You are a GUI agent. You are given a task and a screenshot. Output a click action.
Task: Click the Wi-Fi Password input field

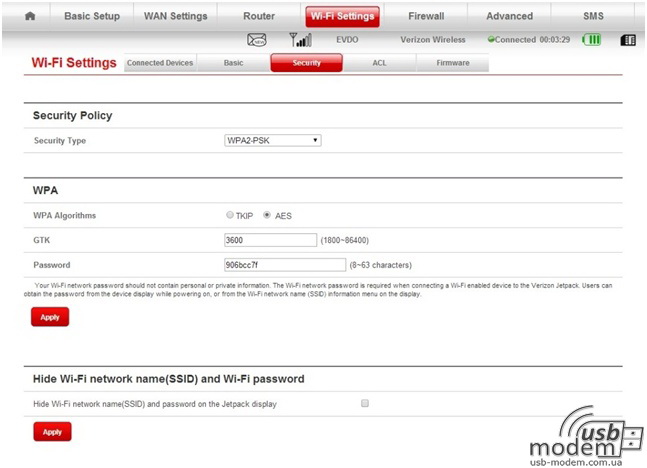click(x=285, y=265)
